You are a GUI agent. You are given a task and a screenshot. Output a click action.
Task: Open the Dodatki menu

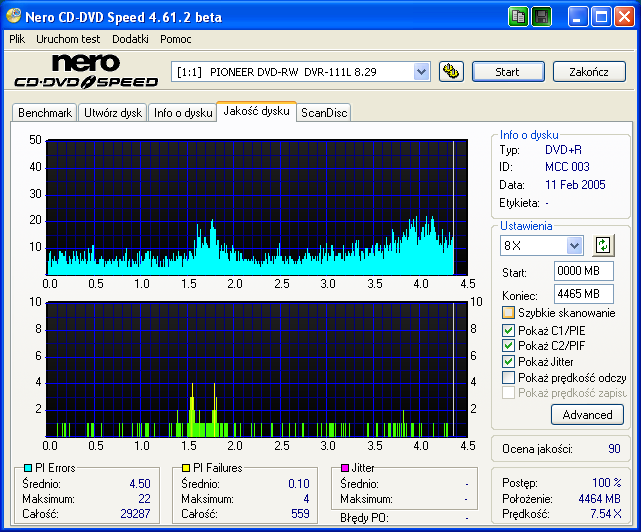point(130,39)
